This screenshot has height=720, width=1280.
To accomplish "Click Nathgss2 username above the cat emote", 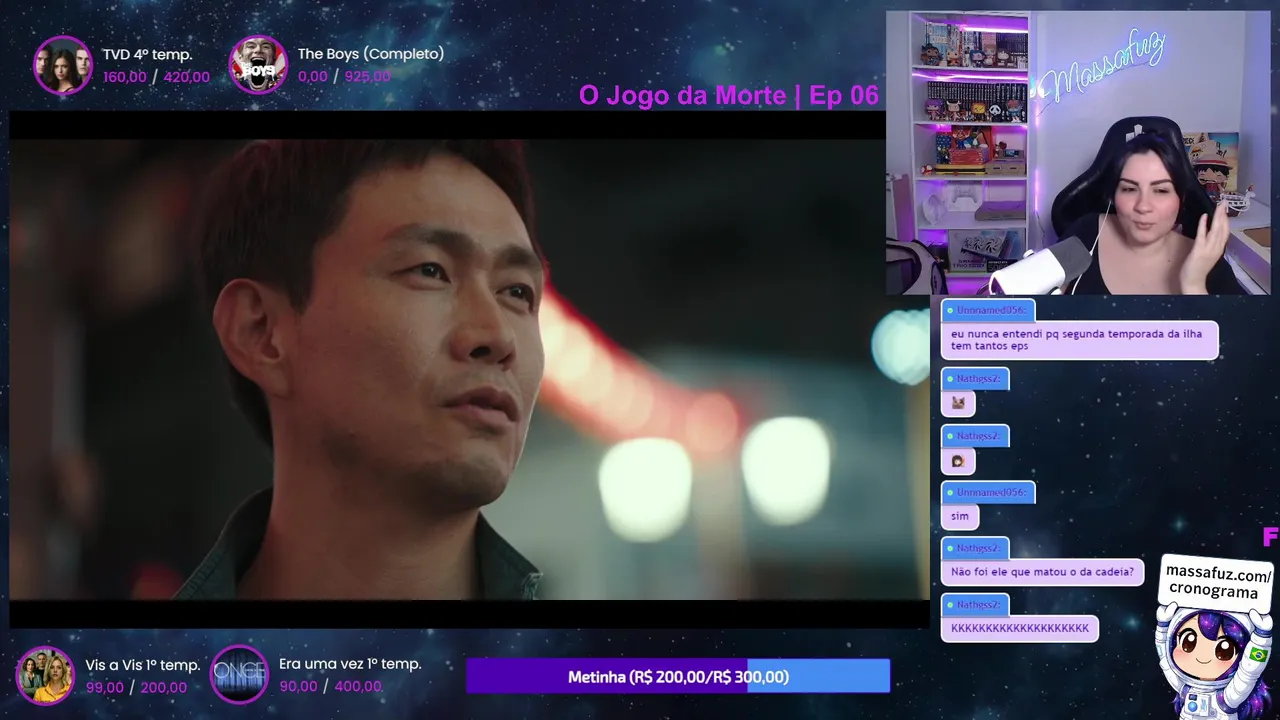I will pos(975,379).
